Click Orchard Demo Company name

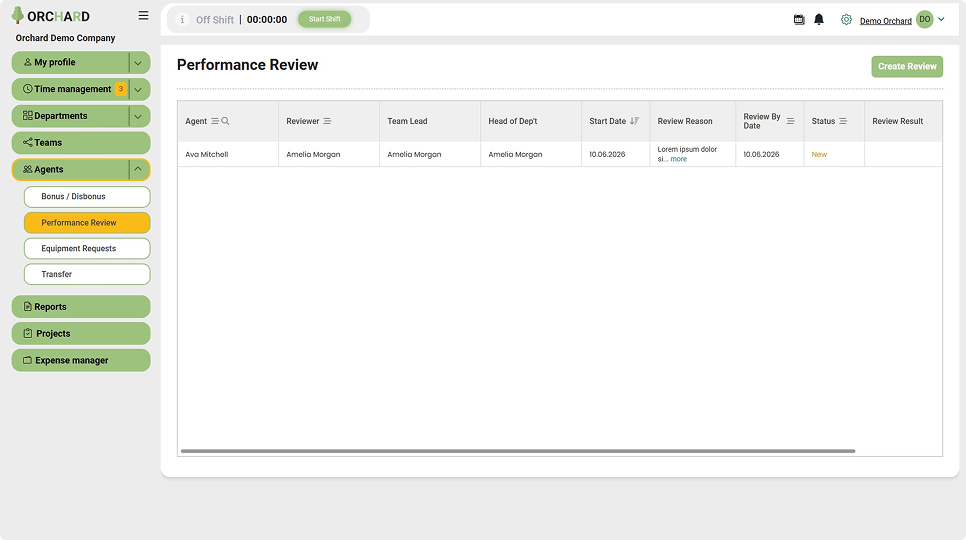[65, 38]
